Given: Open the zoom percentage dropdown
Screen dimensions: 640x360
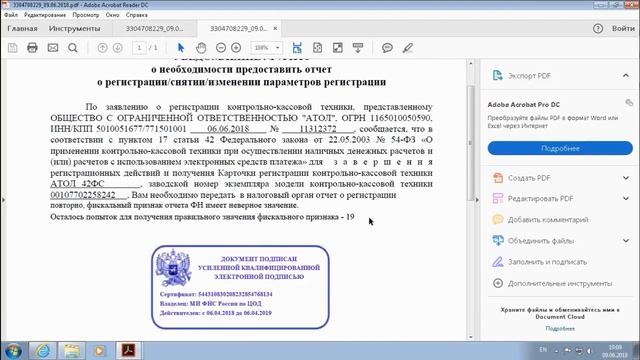Looking at the screenshot, I should click(278, 48).
